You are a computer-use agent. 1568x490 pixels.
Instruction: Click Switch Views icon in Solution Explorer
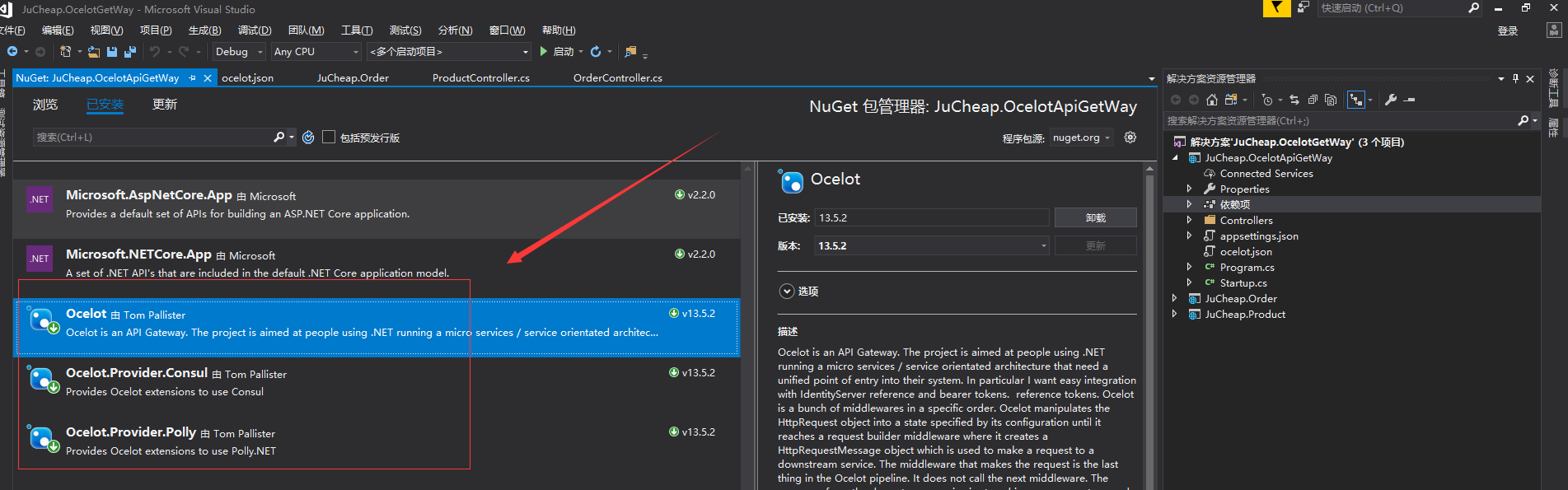pos(1231,100)
